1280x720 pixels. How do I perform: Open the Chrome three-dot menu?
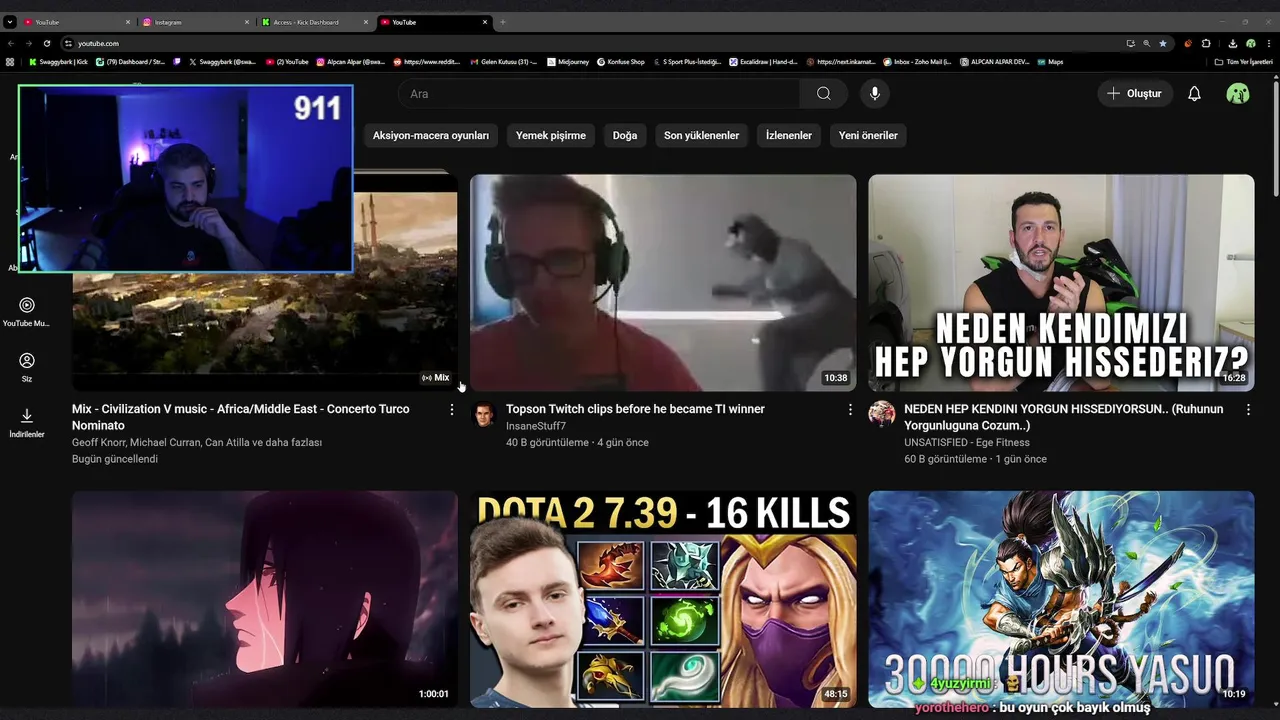coord(1268,43)
